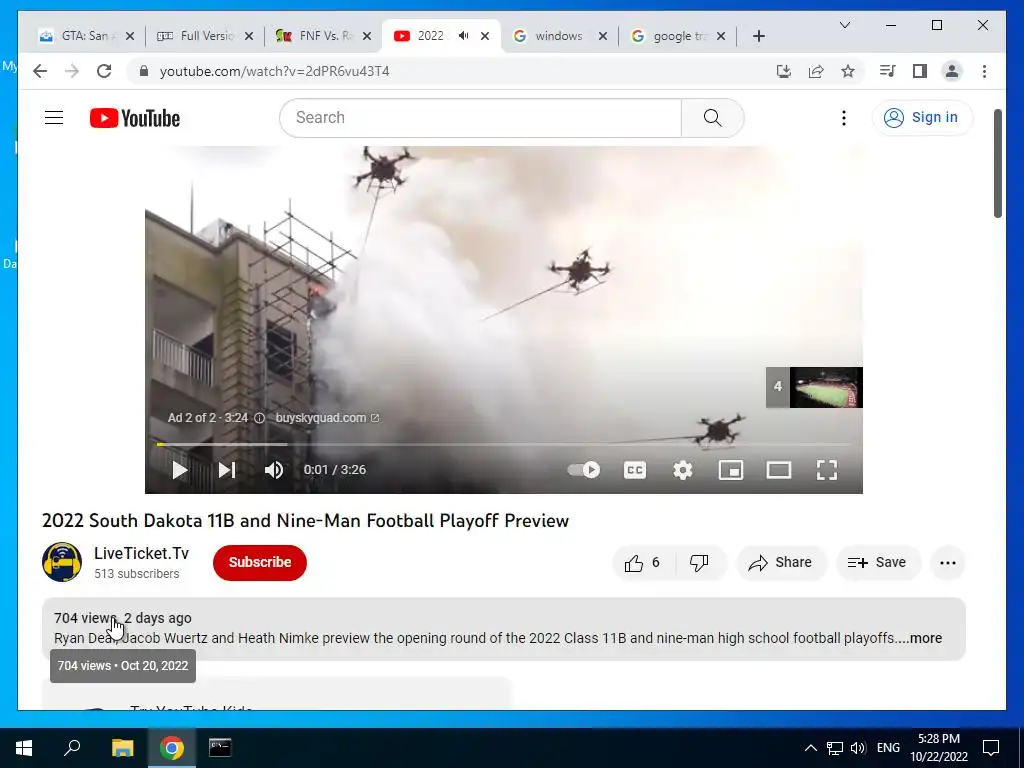Reload the current page
Viewport: 1024px width, 768px height.
104,71
